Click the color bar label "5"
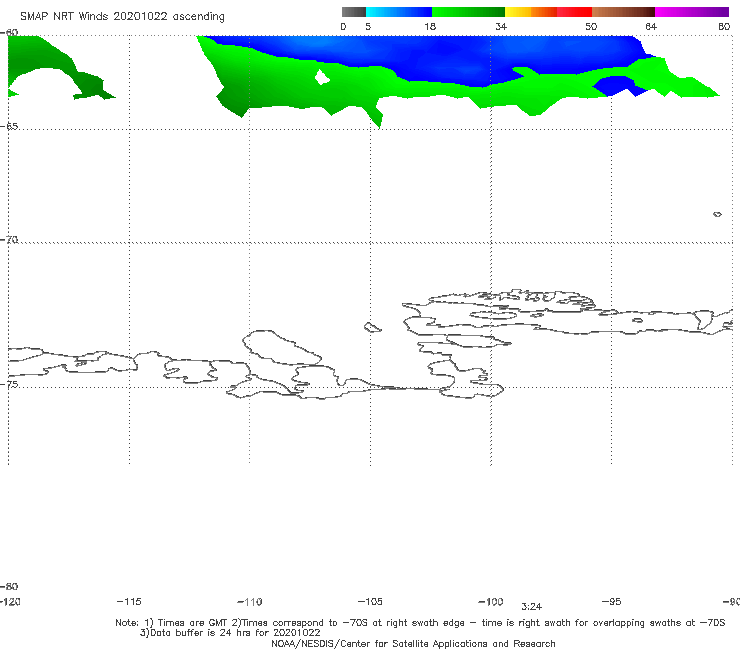740x650 pixels. tap(368, 26)
